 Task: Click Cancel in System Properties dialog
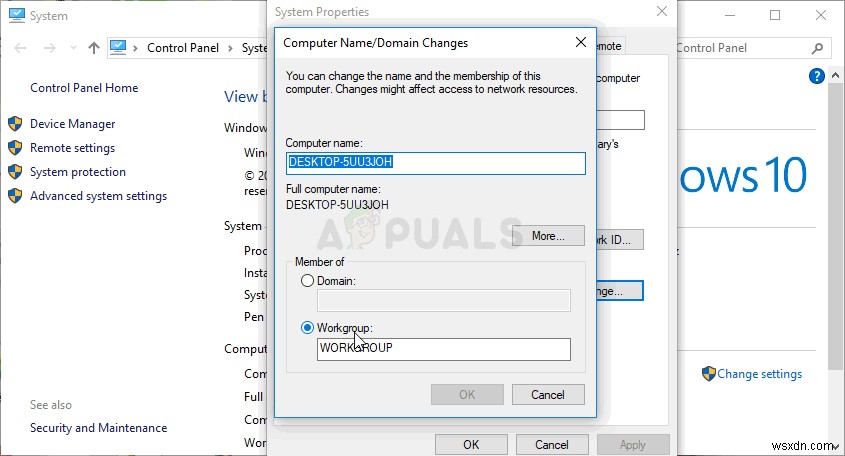(552, 444)
